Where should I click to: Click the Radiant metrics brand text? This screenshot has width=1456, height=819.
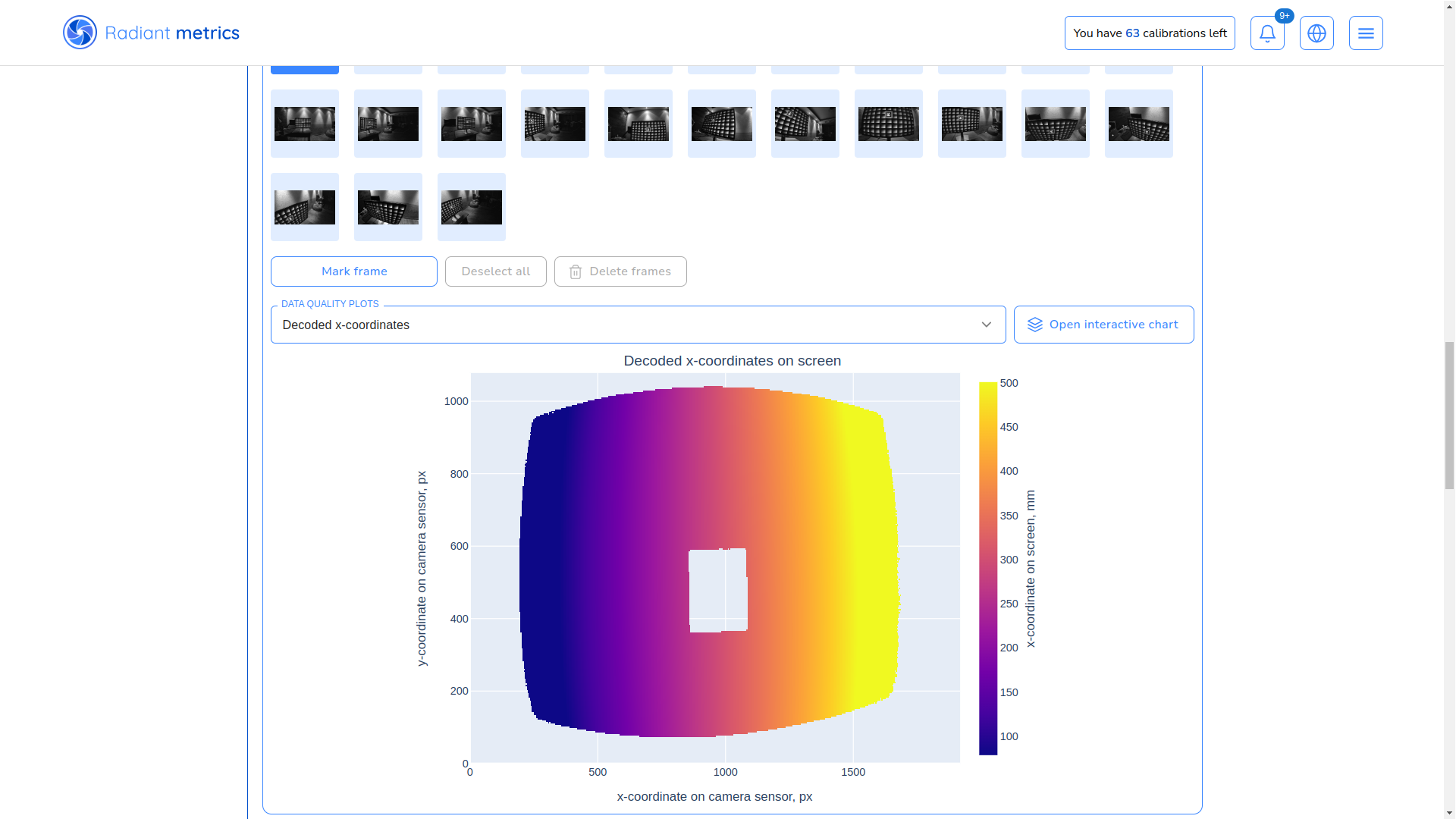[x=172, y=33]
